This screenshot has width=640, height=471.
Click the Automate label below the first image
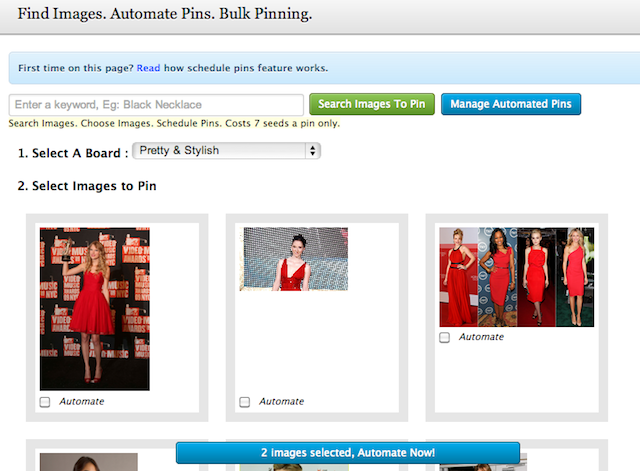pos(81,401)
